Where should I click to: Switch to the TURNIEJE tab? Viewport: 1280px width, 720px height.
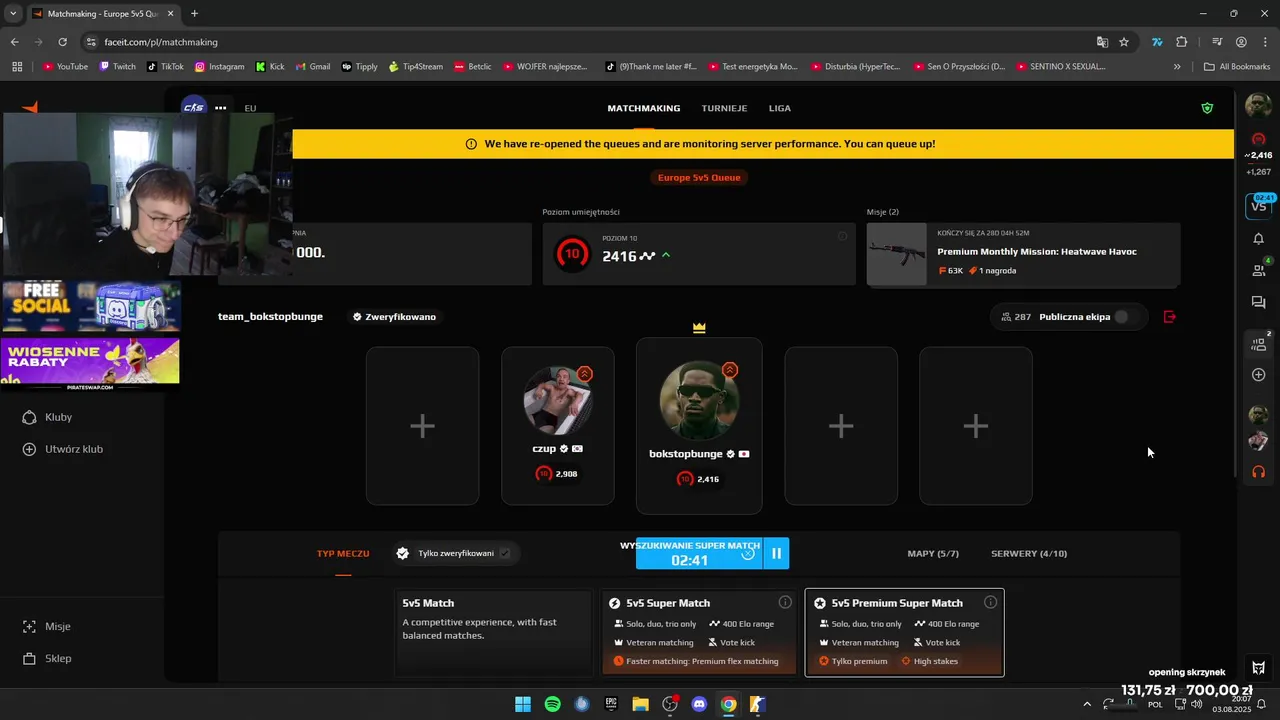(724, 108)
